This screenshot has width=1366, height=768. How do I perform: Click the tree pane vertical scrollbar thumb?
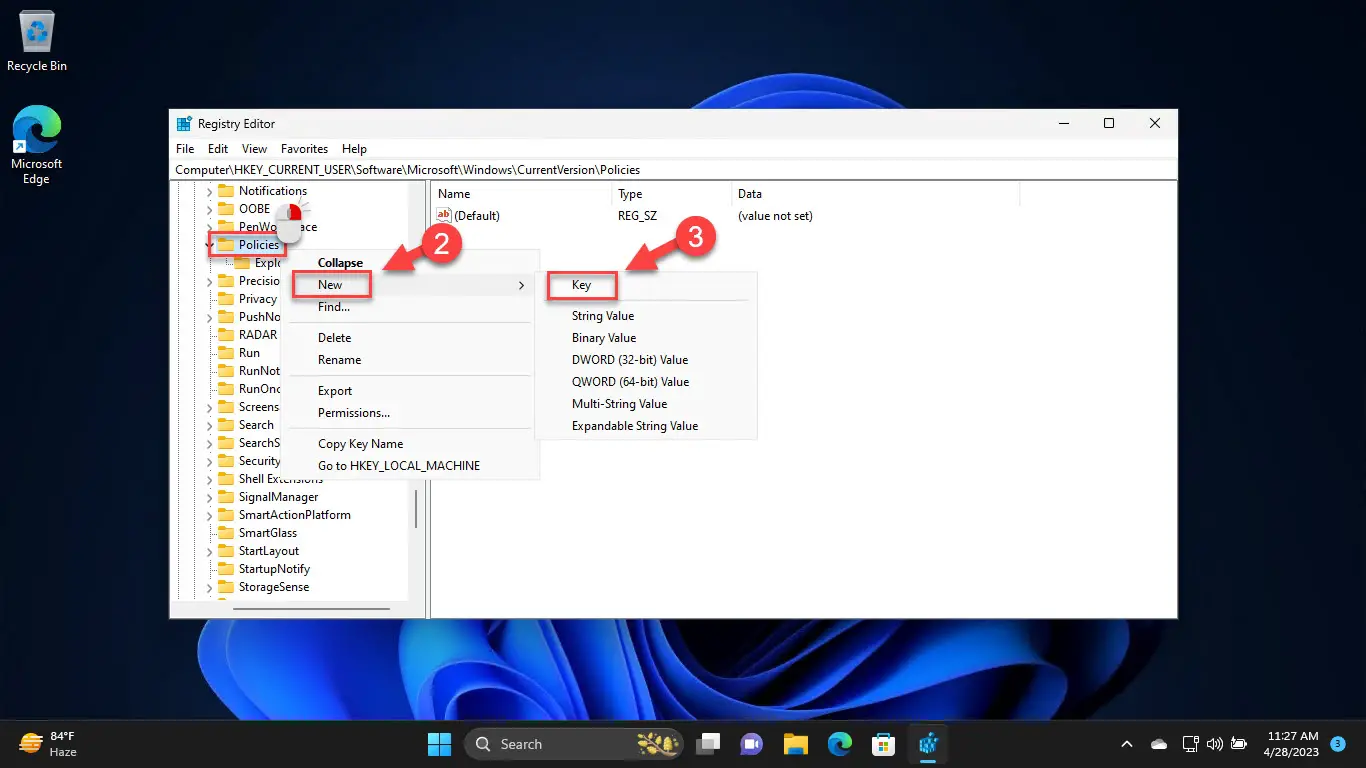pos(416,509)
